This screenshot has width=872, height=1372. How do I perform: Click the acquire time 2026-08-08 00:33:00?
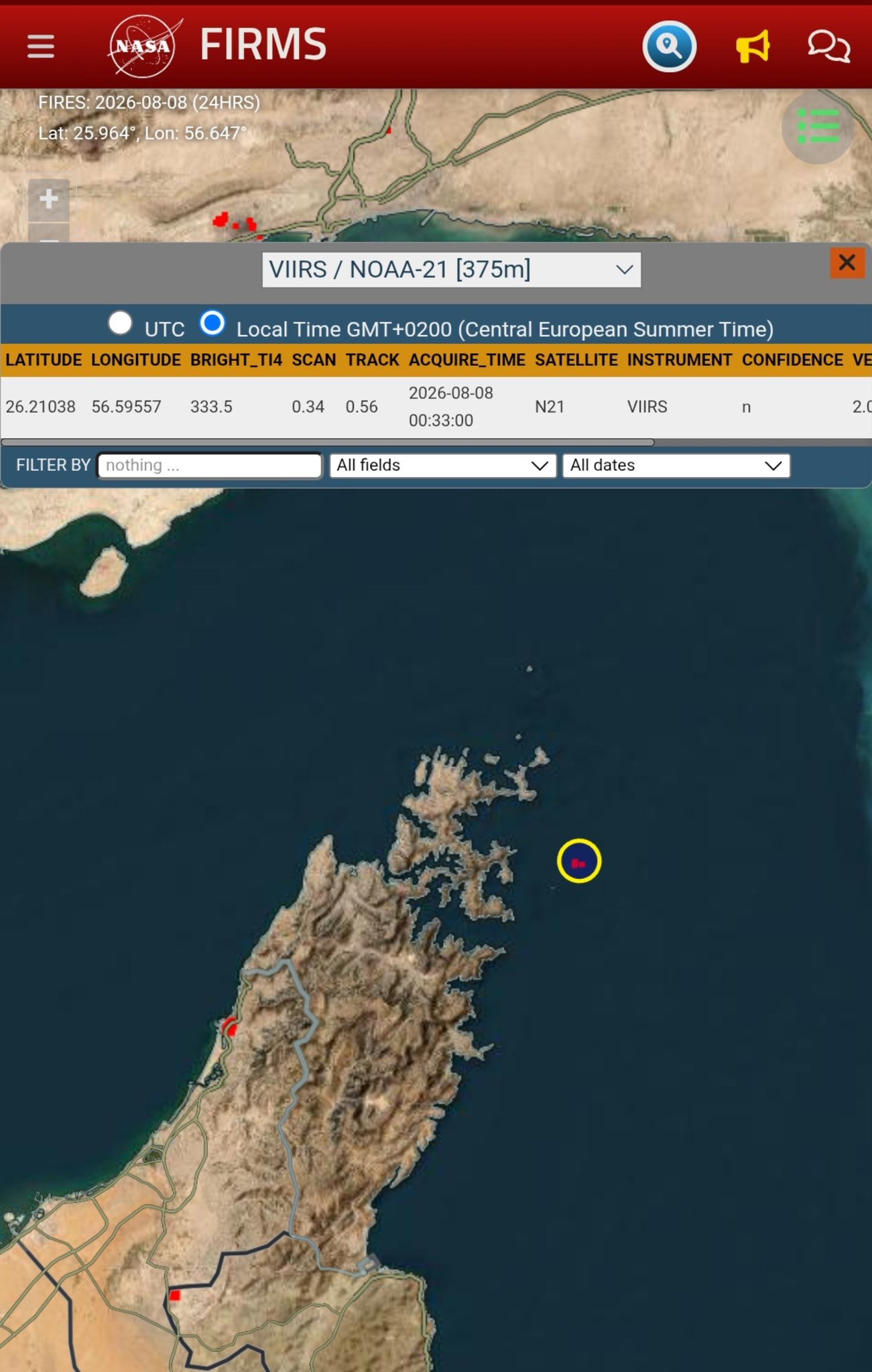(x=451, y=407)
